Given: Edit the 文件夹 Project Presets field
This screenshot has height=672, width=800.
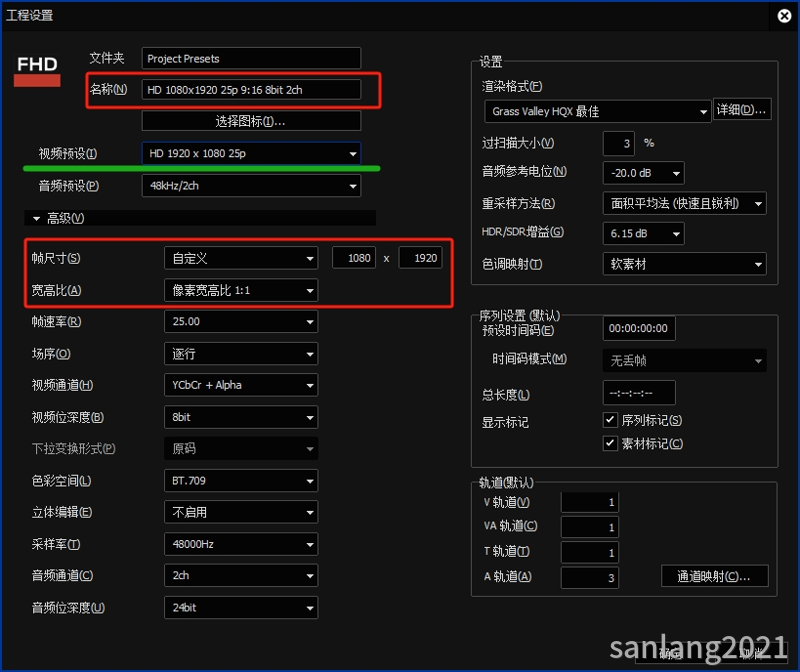Looking at the screenshot, I should pyautogui.click(x=251, y=59).
